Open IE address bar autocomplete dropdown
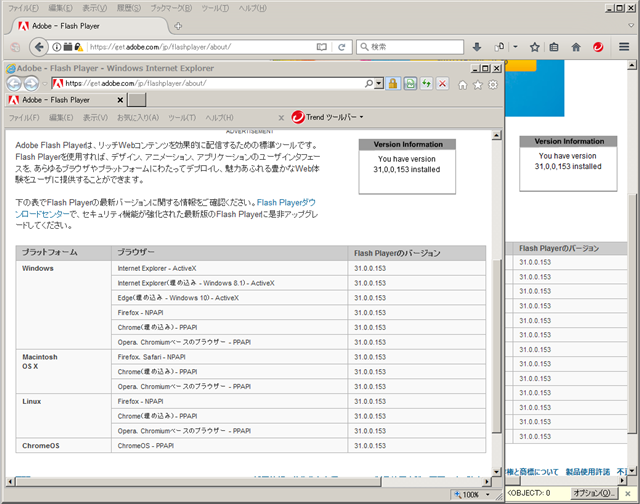 (379, 84)
